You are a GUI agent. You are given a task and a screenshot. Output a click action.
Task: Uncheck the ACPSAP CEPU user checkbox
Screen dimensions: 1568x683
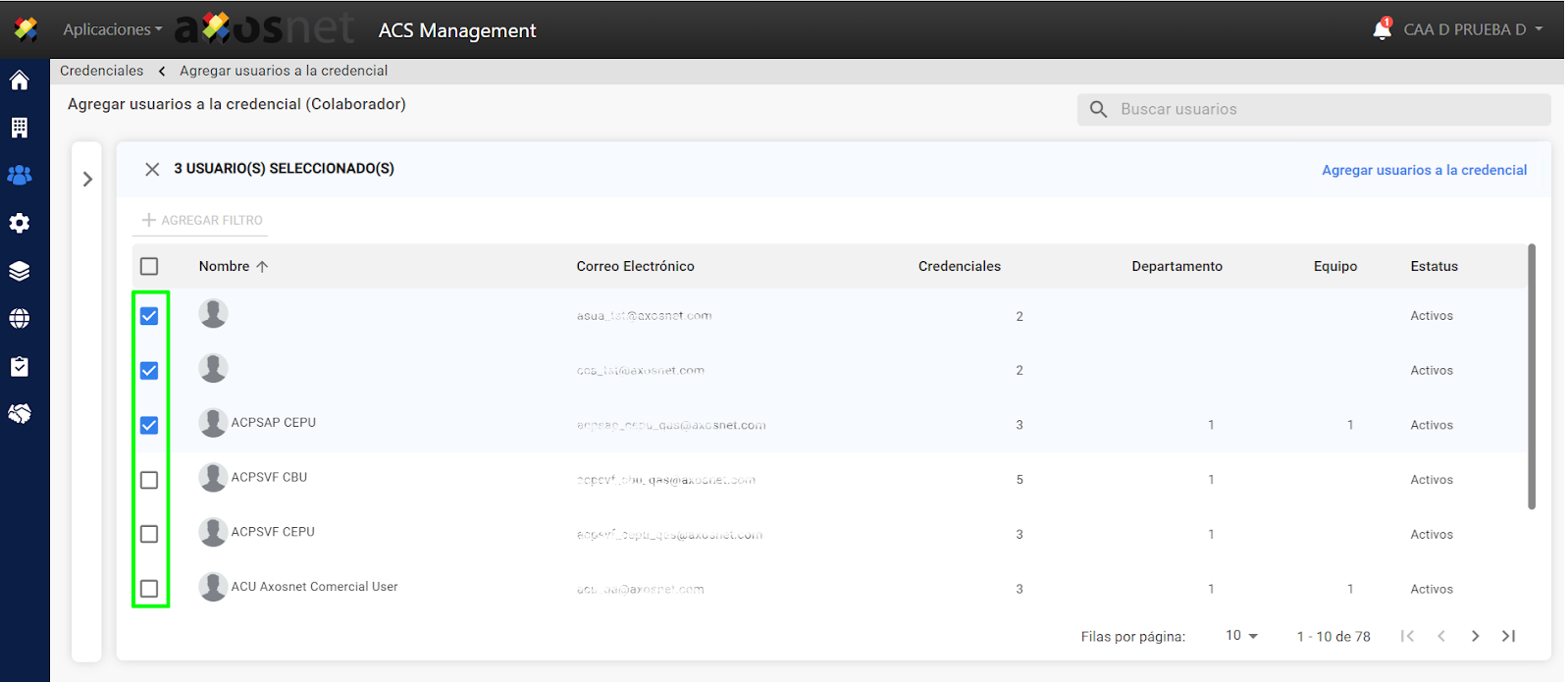pos(149,425)
